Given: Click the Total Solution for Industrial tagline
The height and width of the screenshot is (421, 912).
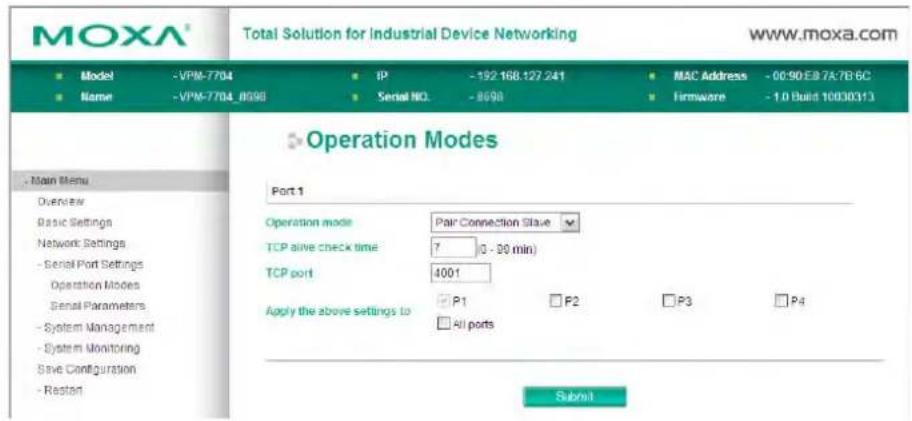Looking at the screenshot, I should point(412,34).
